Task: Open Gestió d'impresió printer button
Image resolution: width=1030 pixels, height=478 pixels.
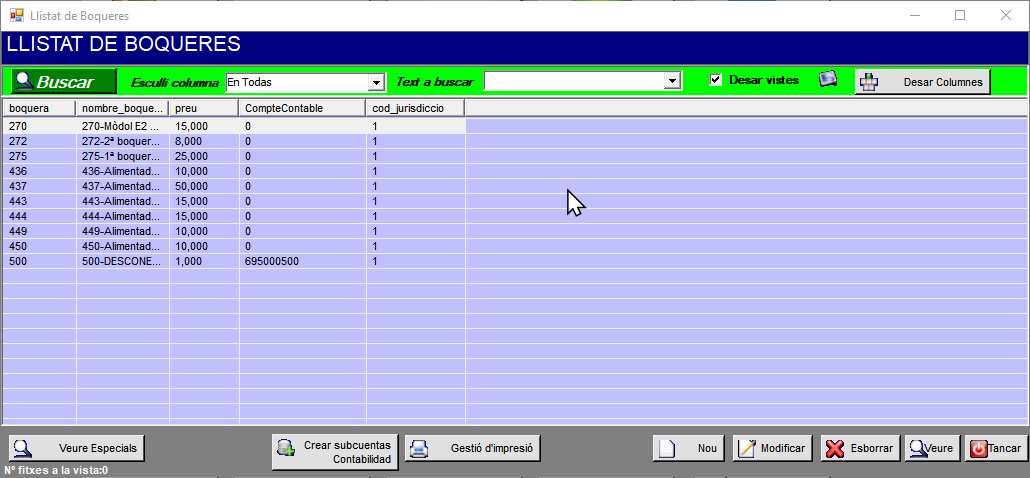Action: point(473,449)
